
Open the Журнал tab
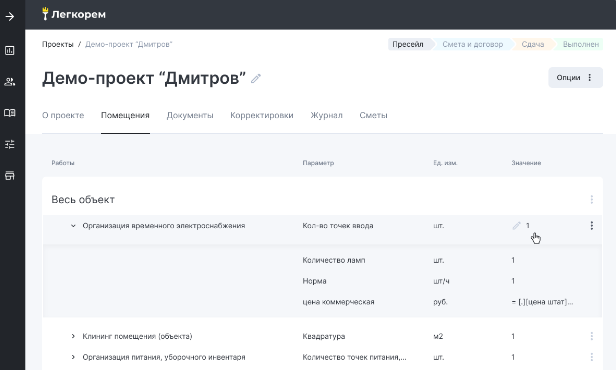[326, 115]
